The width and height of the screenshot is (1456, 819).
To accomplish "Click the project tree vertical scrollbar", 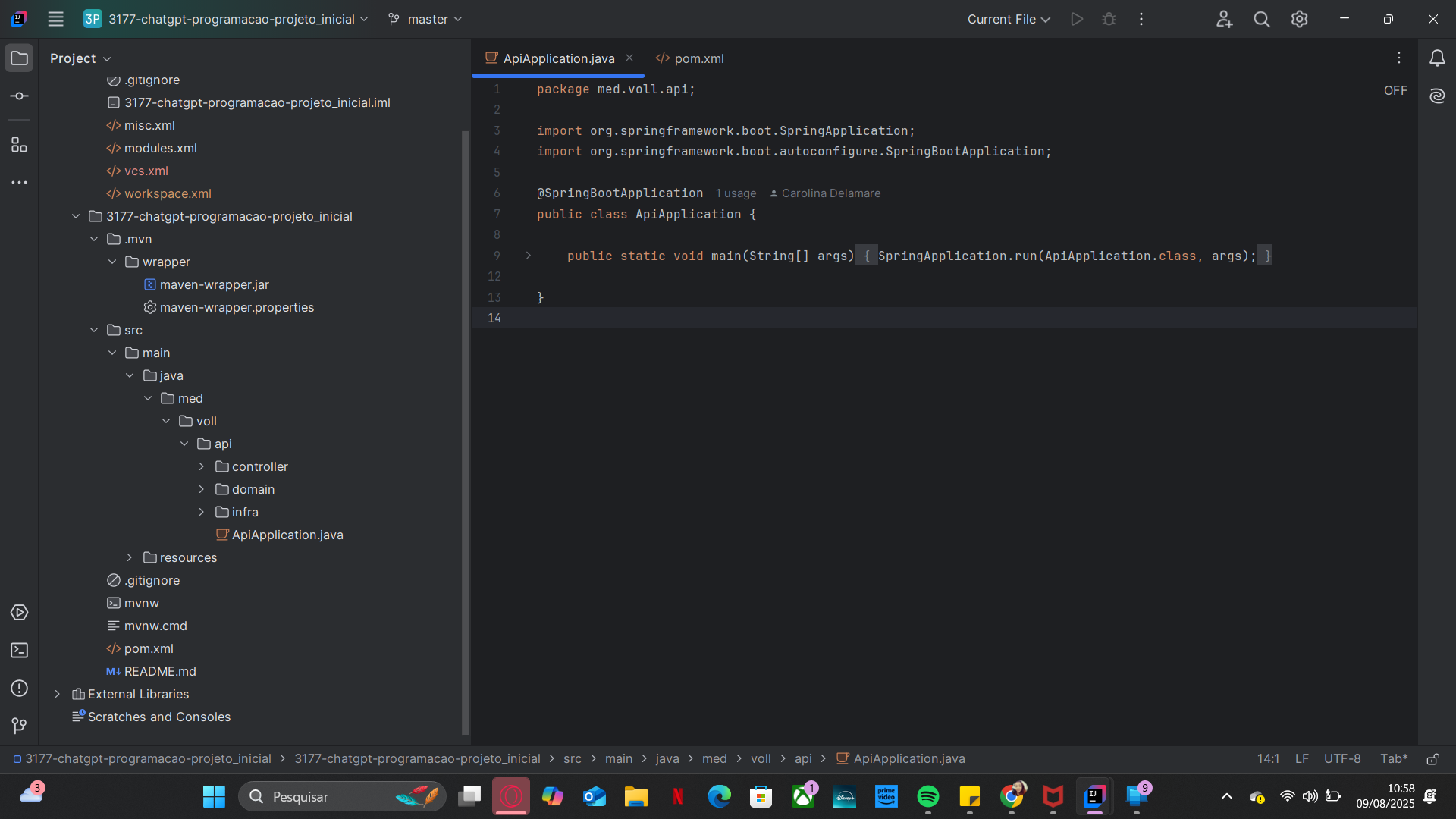I will pyautogui.click(x=466, y=432).
